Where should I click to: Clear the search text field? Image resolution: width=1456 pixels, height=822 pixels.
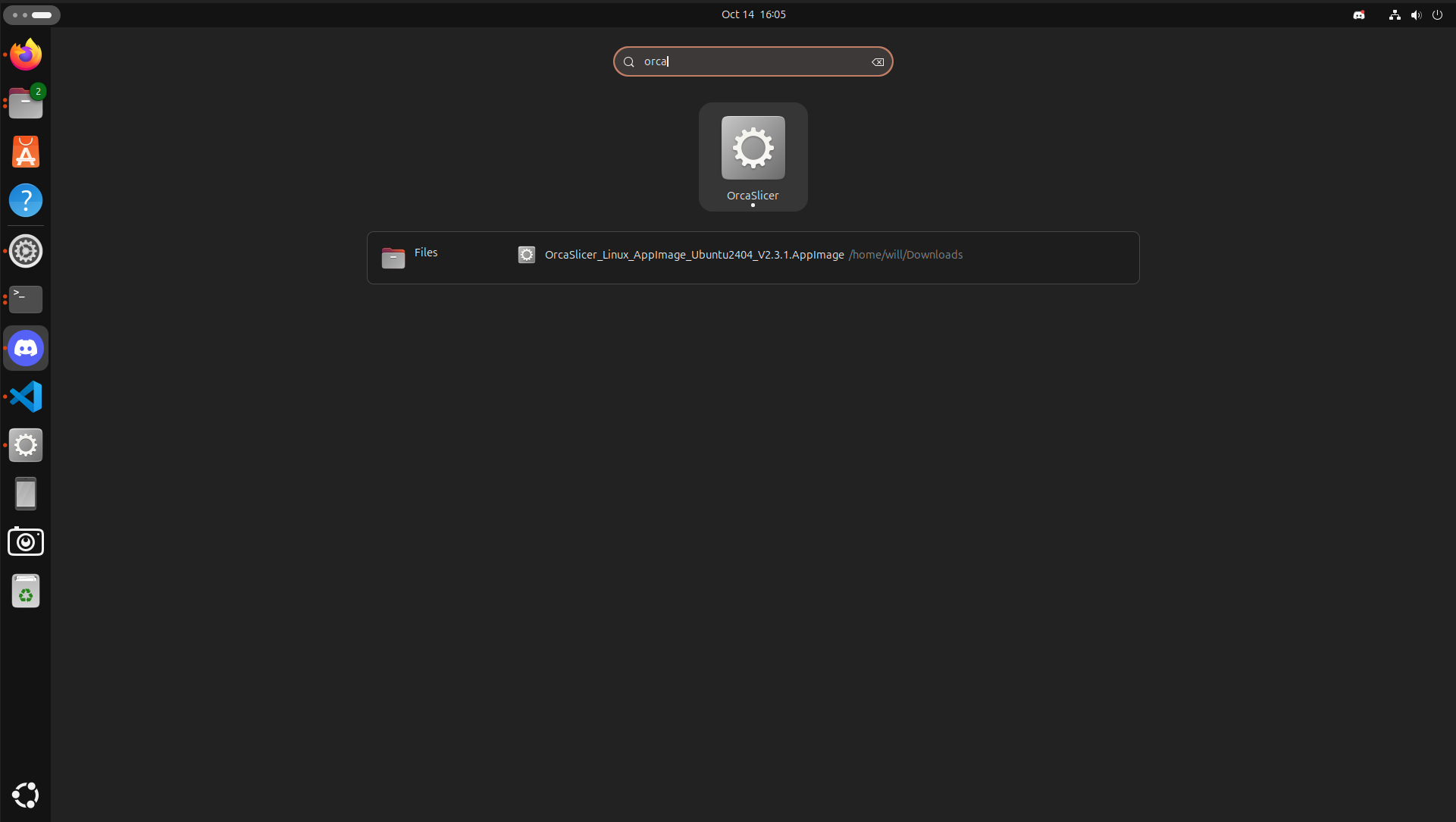[878, 62]
